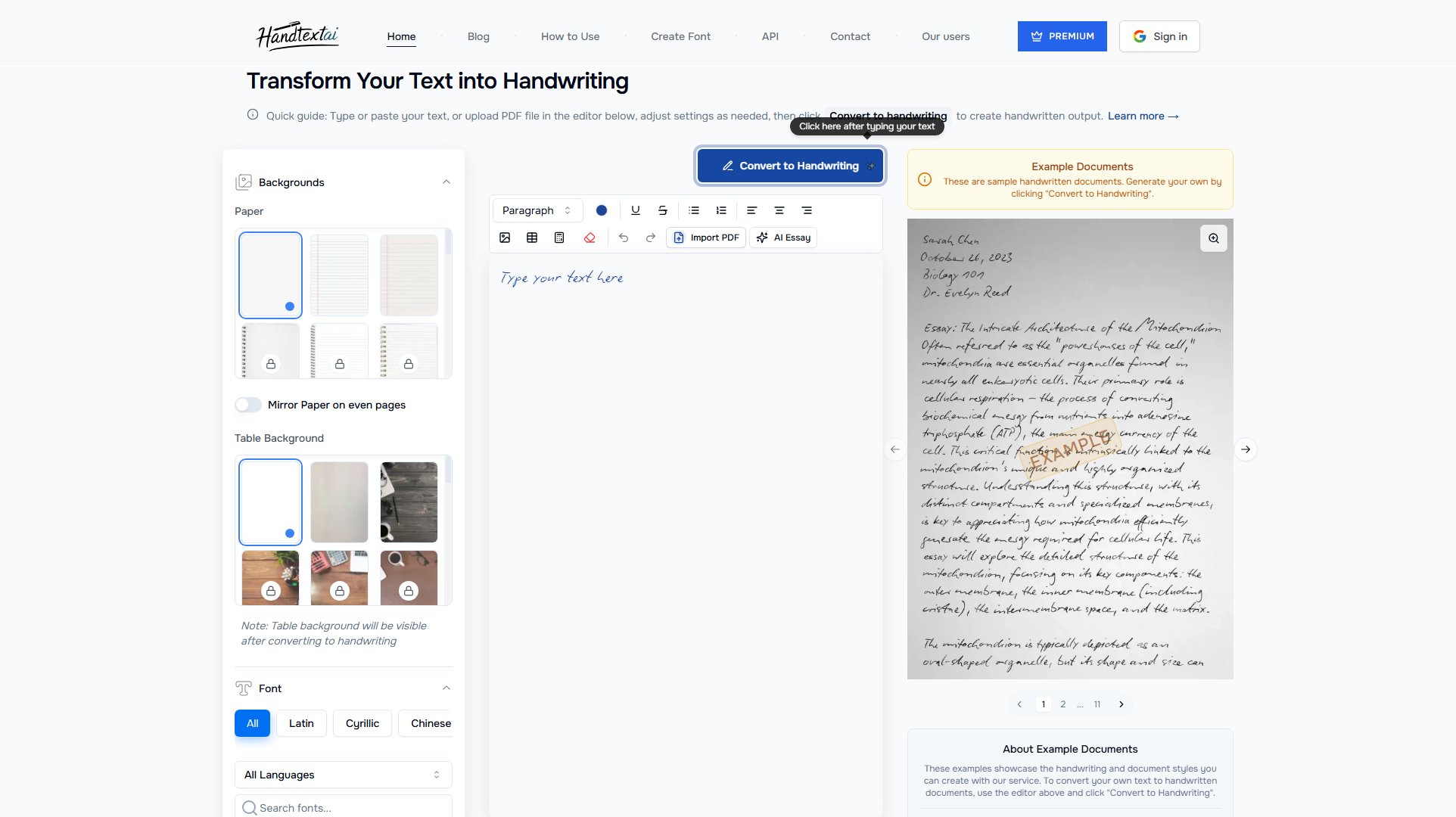This screenshot has width=1456, height=817.
Task: Insert an image into the editor
Action: (x=505, y=238)
